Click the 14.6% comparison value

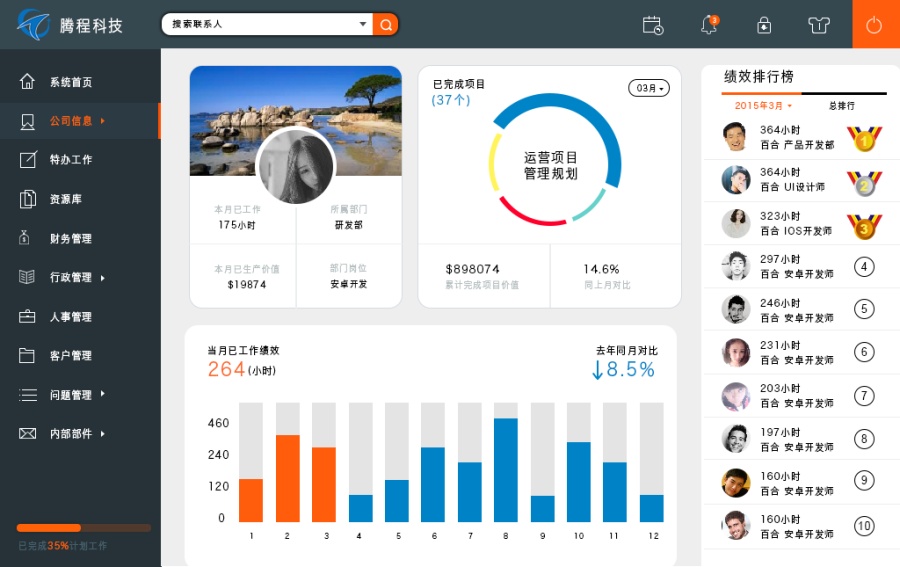pyautogui.click(x=602, y=269)
